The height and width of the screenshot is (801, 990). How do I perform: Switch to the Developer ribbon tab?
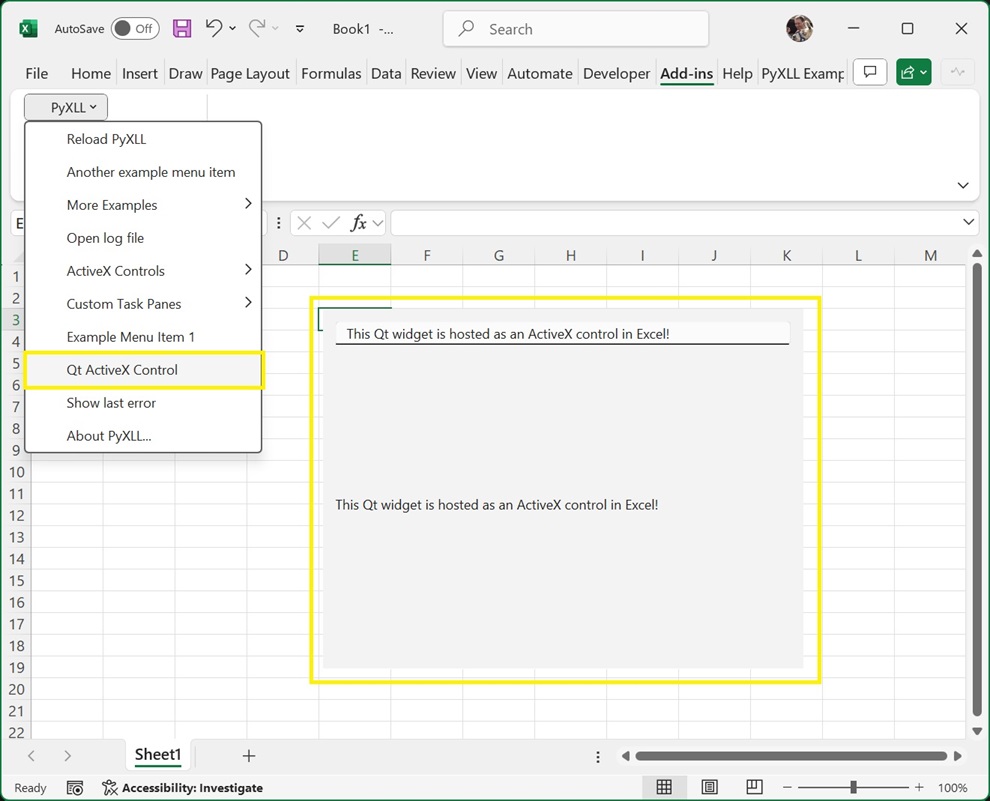[616, 74]
